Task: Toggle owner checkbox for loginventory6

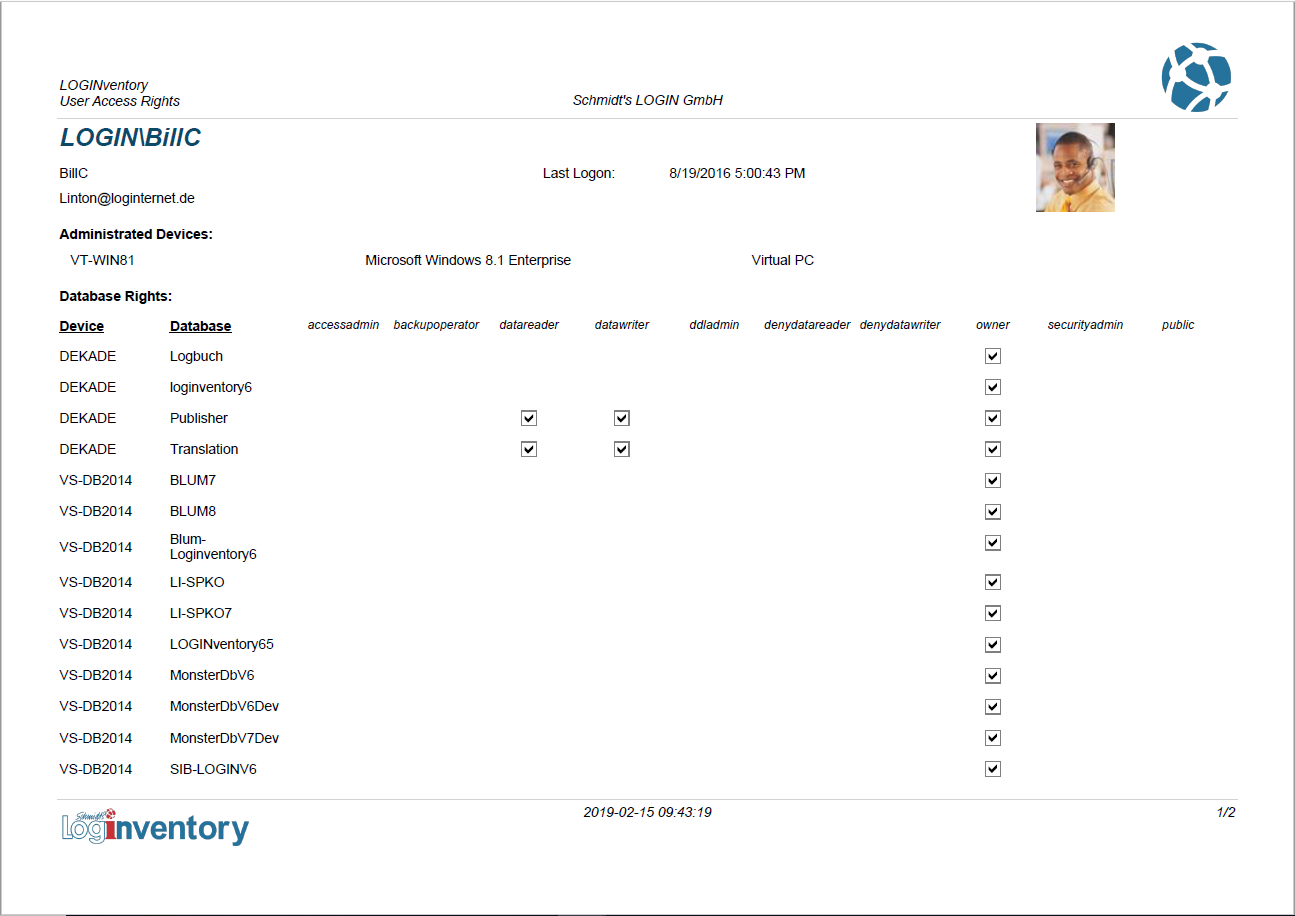Action: (x=993, y=387)
